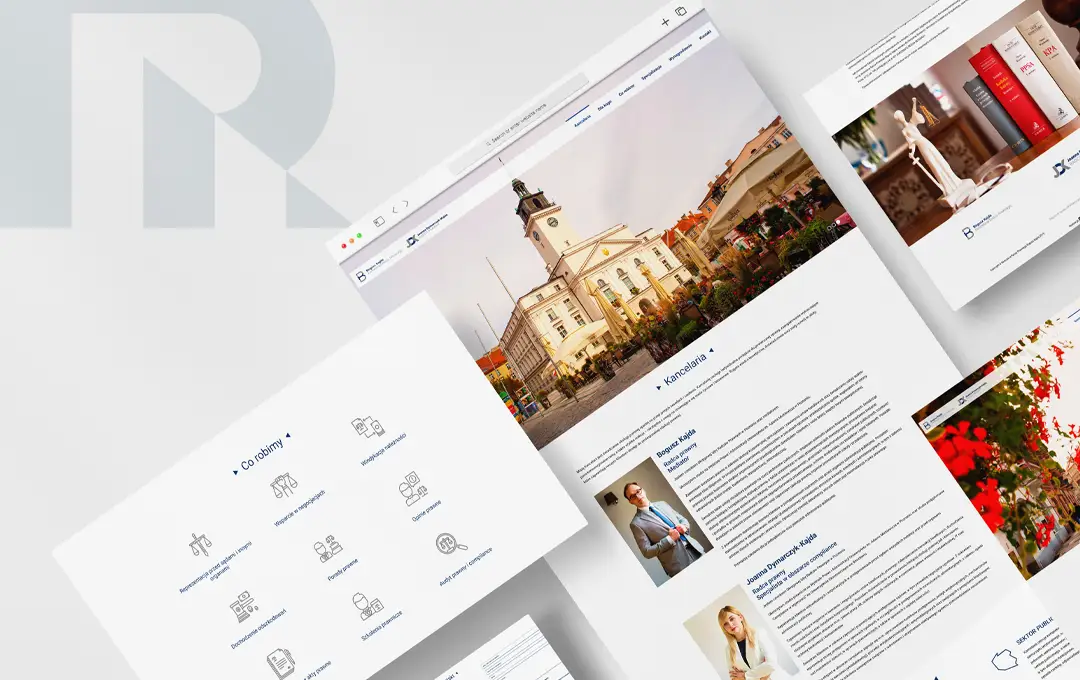1080x680 pixels.
Task: Click the Opinie prawne person icon
Action: [413, 488]
